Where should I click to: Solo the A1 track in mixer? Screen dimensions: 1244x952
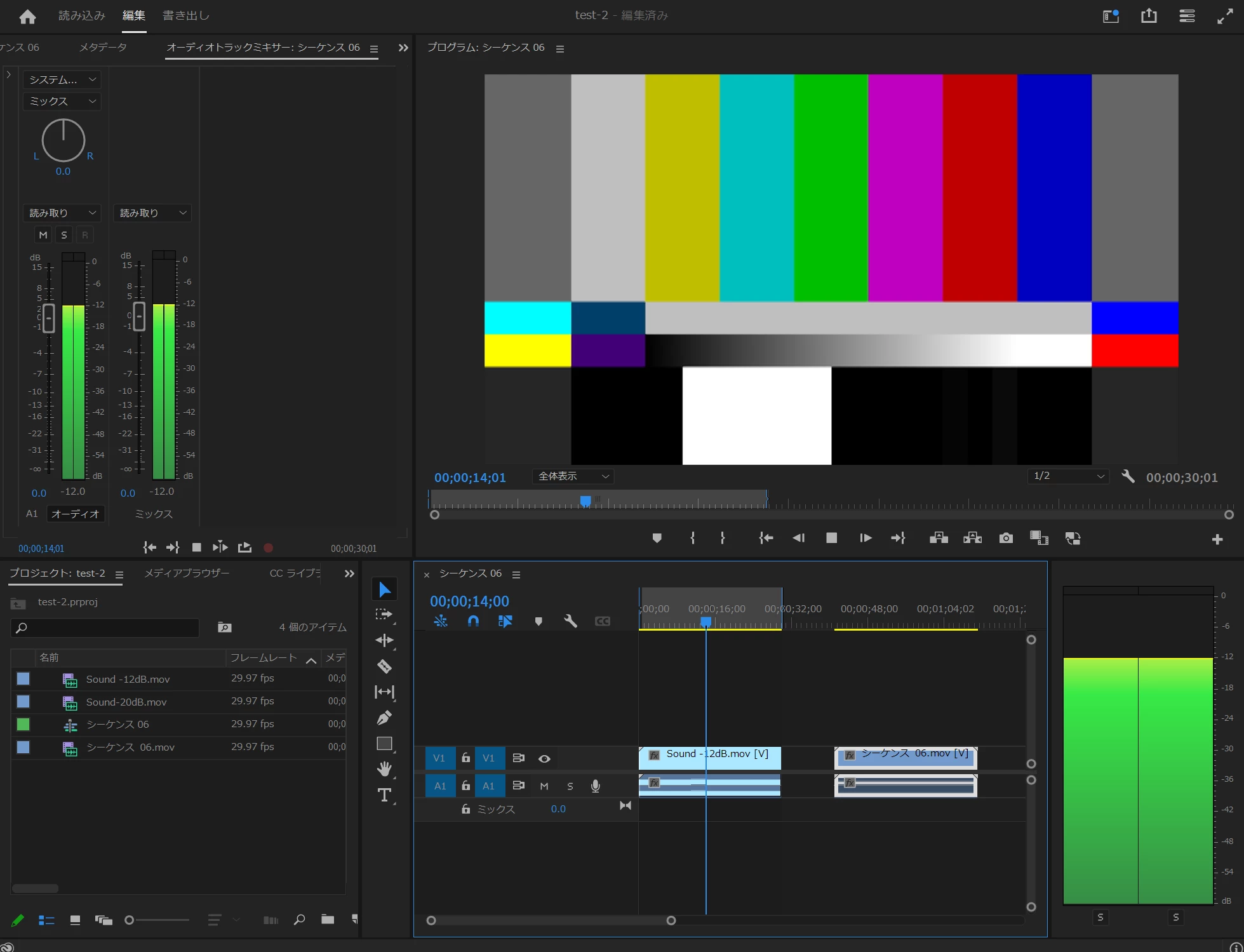click(64, 235)
